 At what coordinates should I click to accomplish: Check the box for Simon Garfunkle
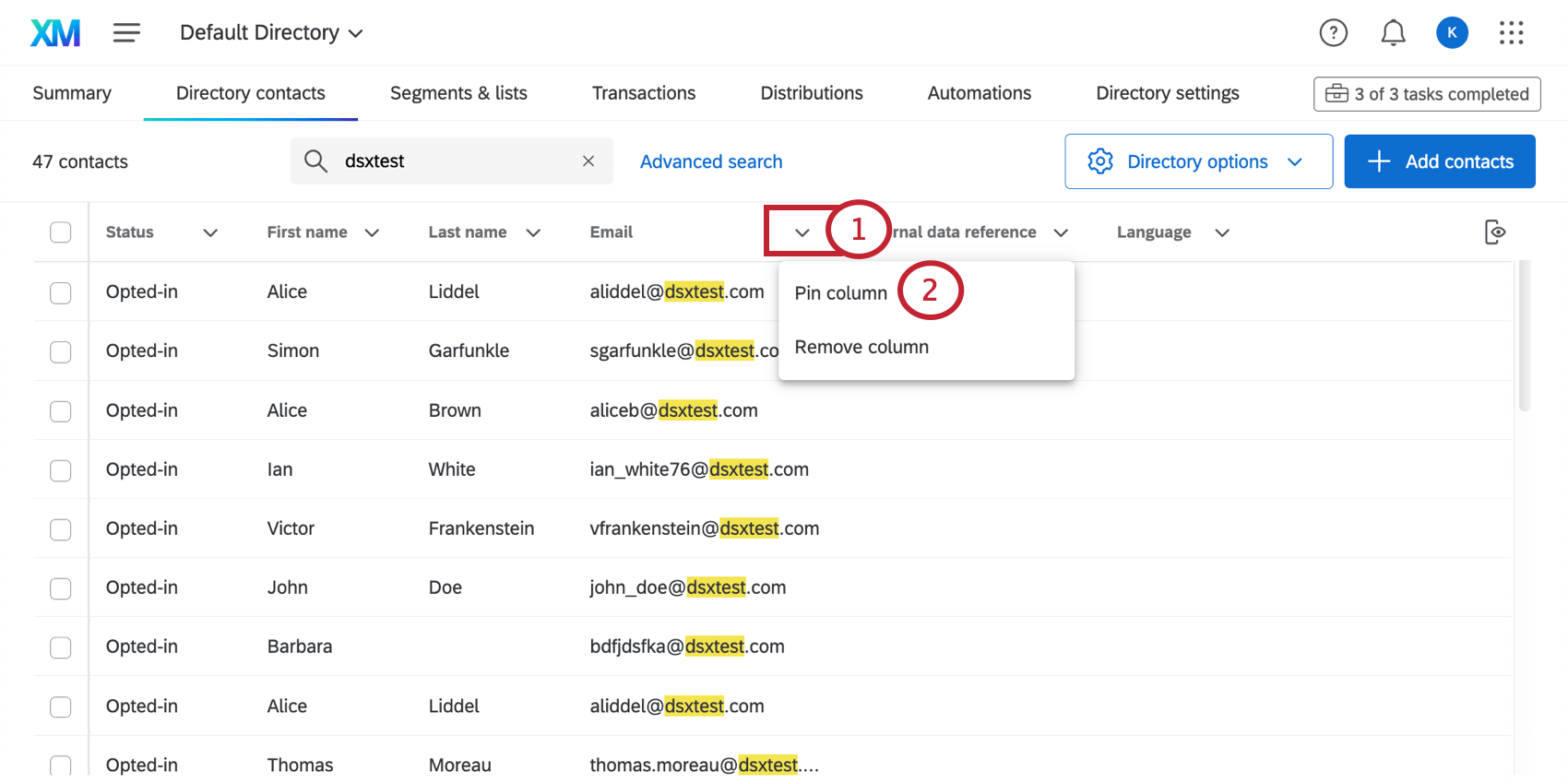[x=61, y=351]
